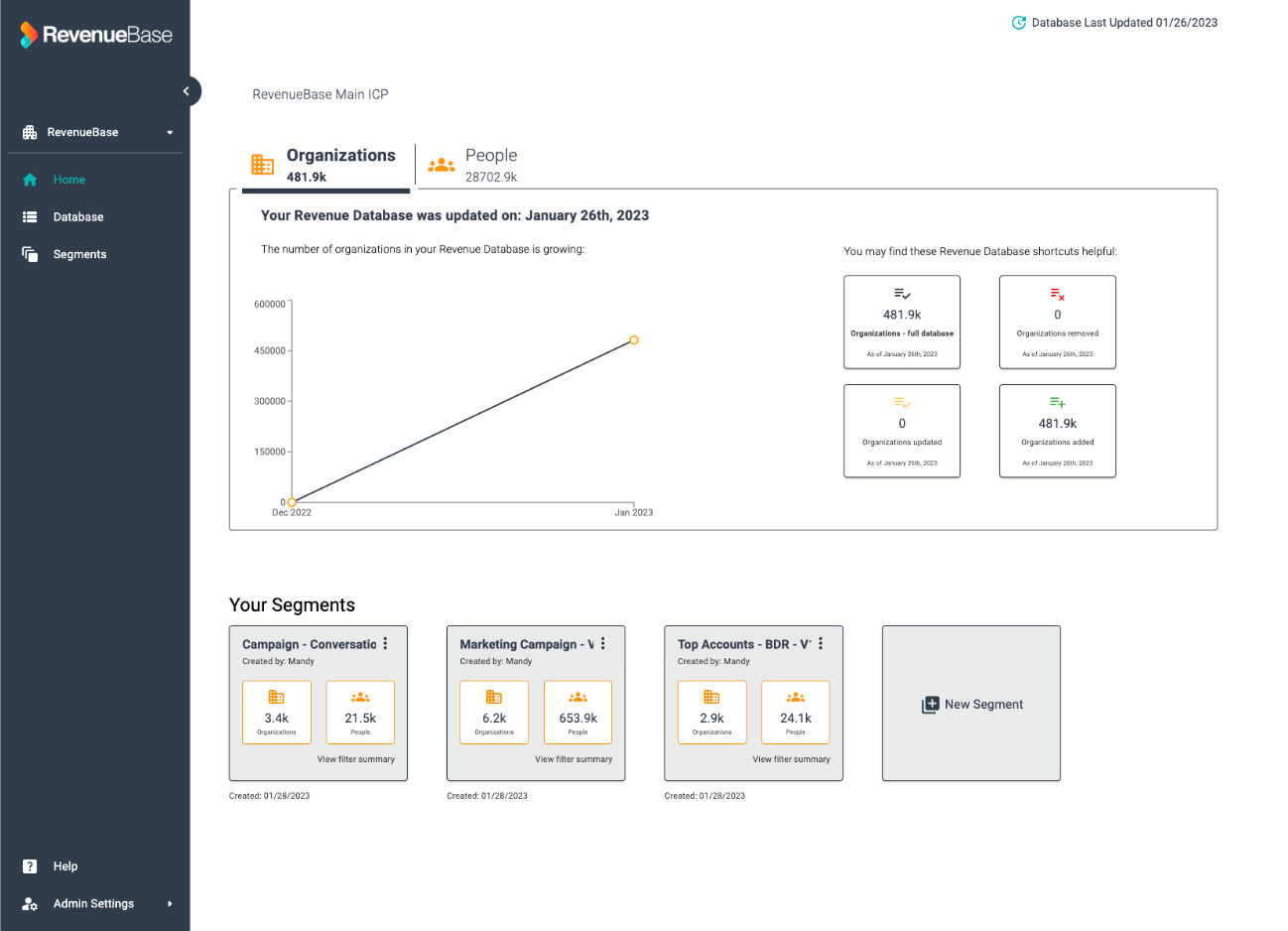The image size is (1288, 931).
Task: Click the Help question mark icon
Action: (x=30, y=866)
